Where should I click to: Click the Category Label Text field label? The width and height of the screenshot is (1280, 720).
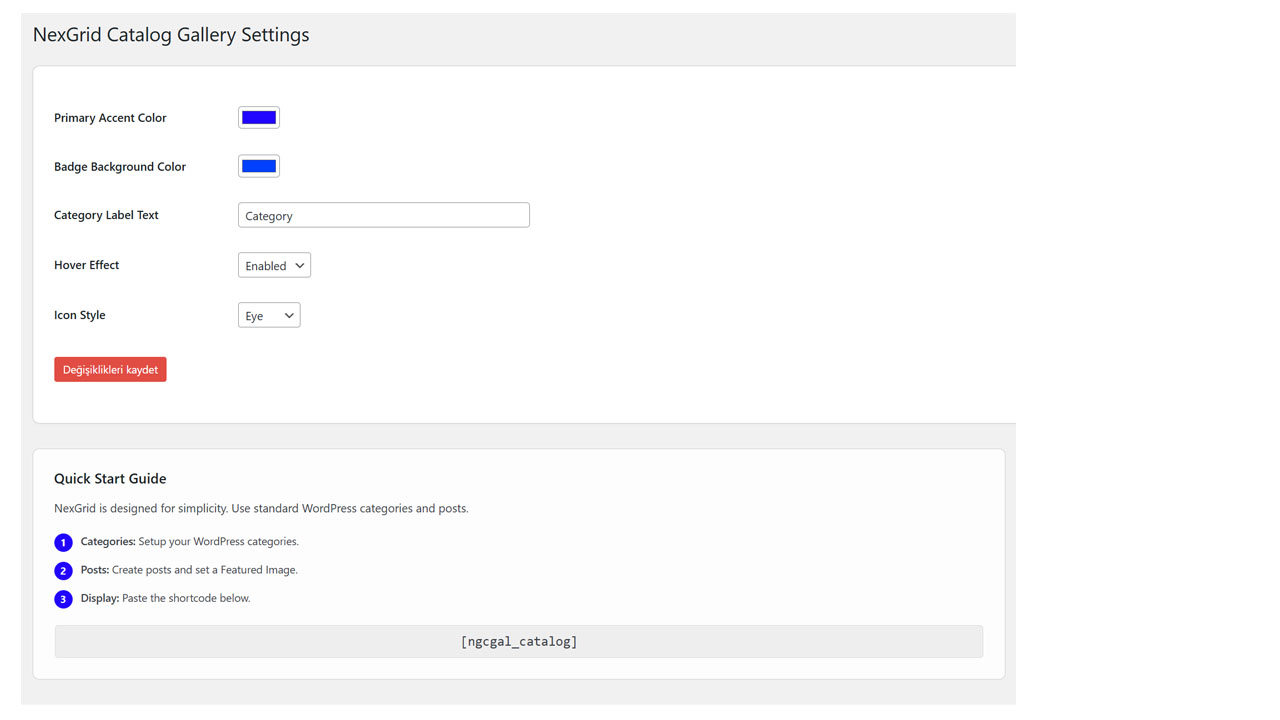pyautogui.click(x=106, y=215)
